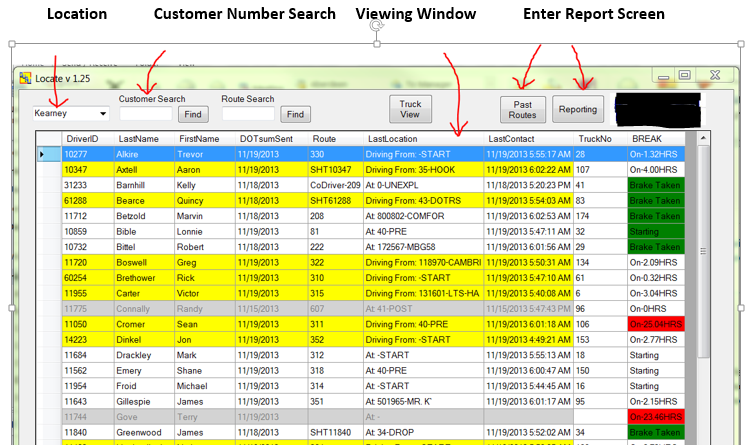Click the scrollbar up arrow of the grid
The width and height of the screenshot is (748, 445).
click(703, 138)
